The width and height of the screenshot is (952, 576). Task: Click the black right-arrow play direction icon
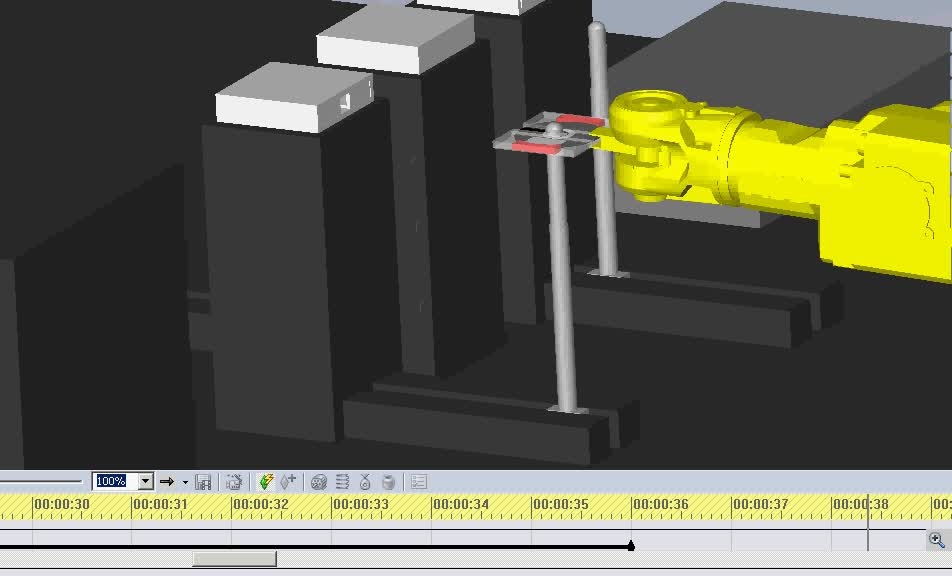click(167, 481)
